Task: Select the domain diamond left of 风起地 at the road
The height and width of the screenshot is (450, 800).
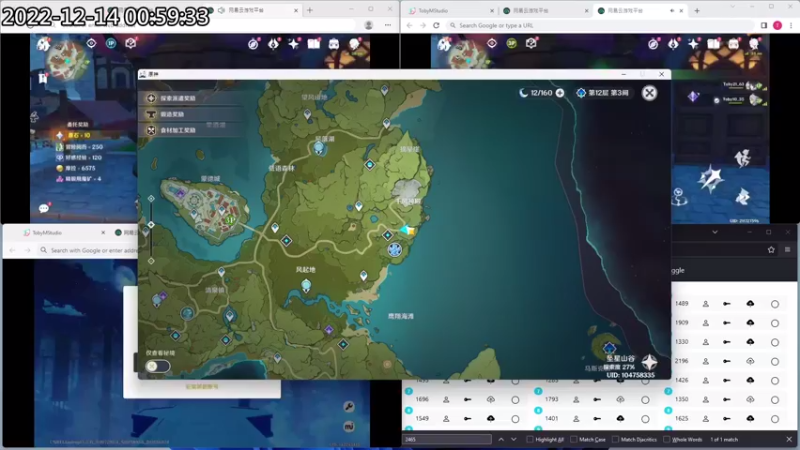Action: [x=287, y=240]
